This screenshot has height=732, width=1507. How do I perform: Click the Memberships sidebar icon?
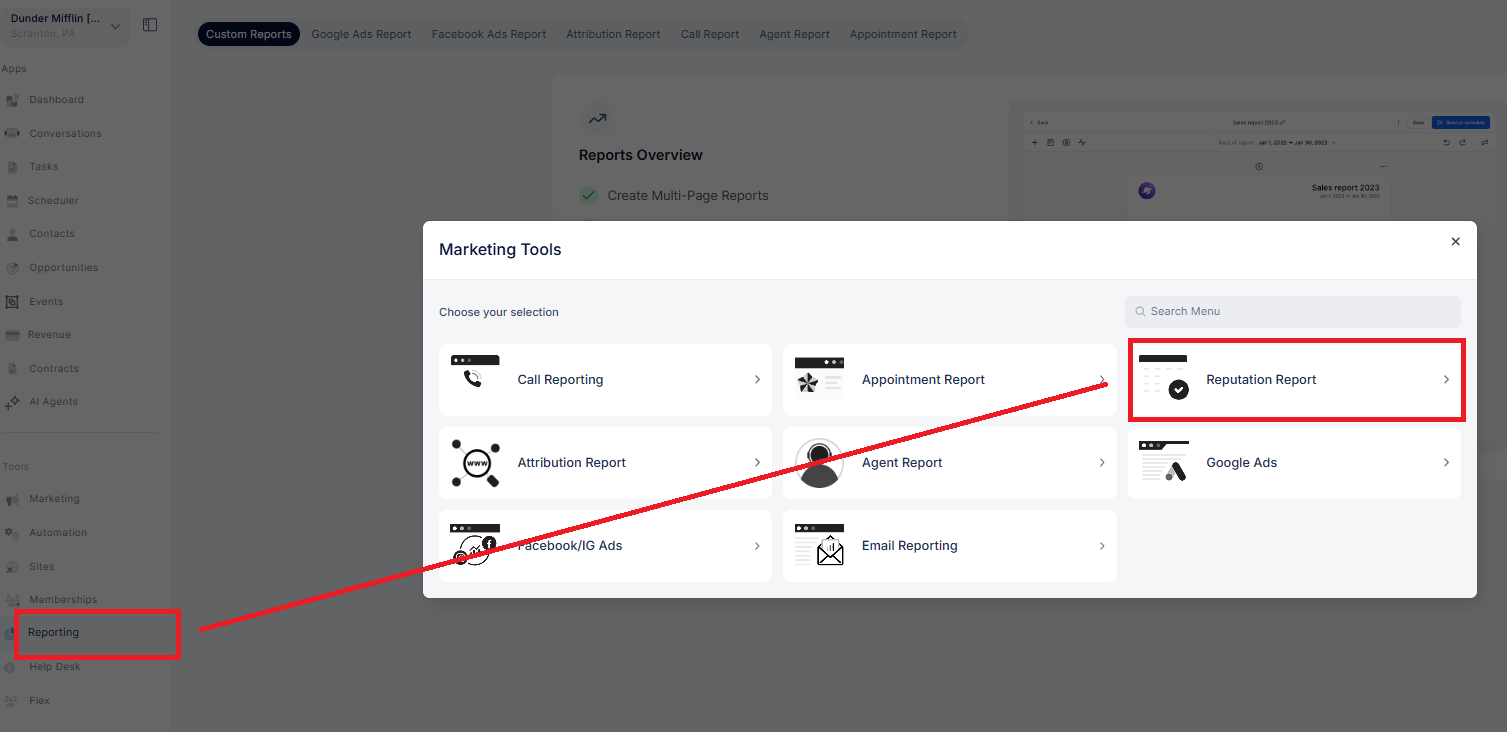[12, 600]
